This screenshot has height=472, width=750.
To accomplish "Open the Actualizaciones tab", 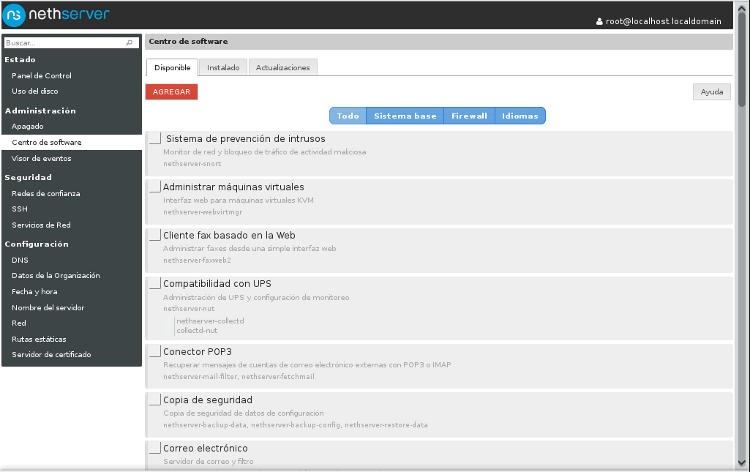I will pos(283,67).
